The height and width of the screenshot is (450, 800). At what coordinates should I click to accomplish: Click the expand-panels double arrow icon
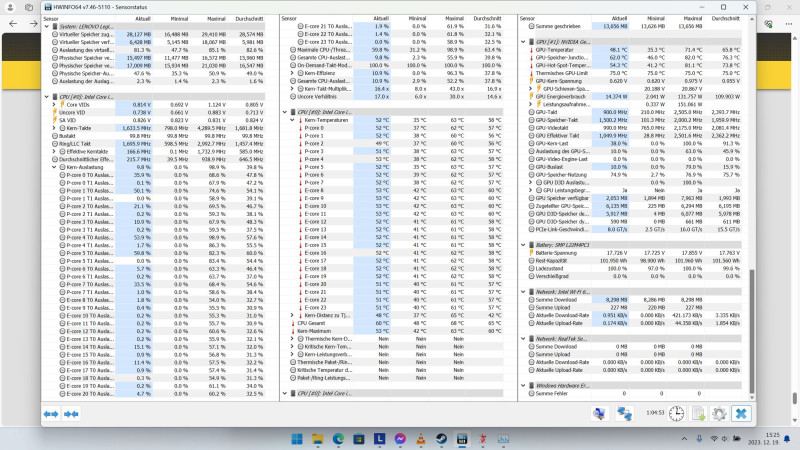(x=51, y=414)
